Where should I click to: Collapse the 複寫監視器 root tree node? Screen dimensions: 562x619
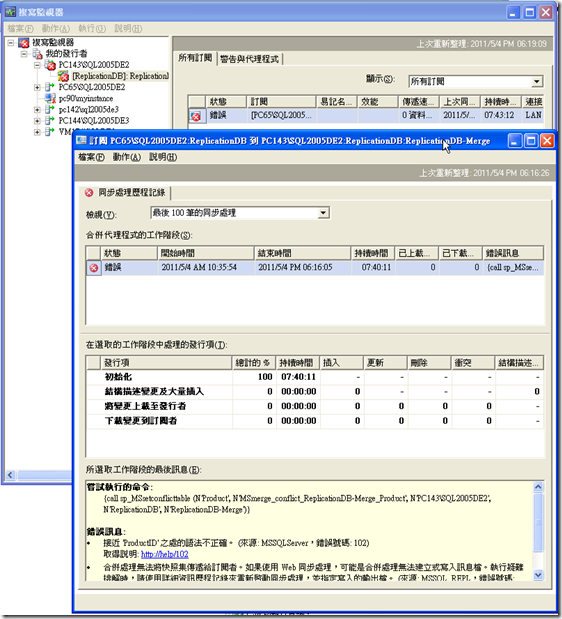11,42
